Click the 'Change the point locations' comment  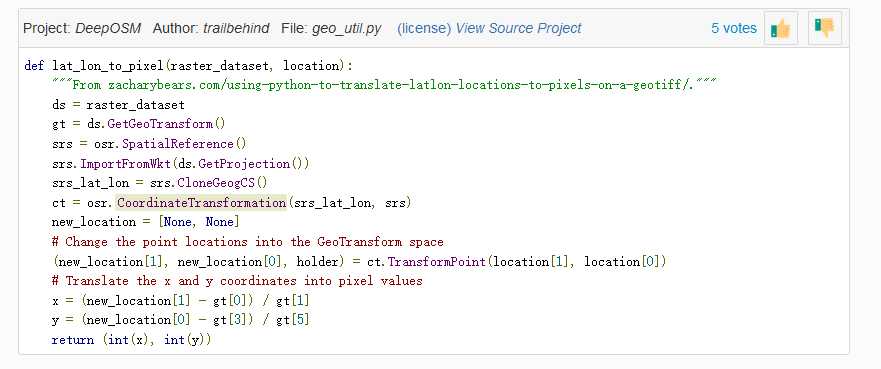tap(248, 242)
